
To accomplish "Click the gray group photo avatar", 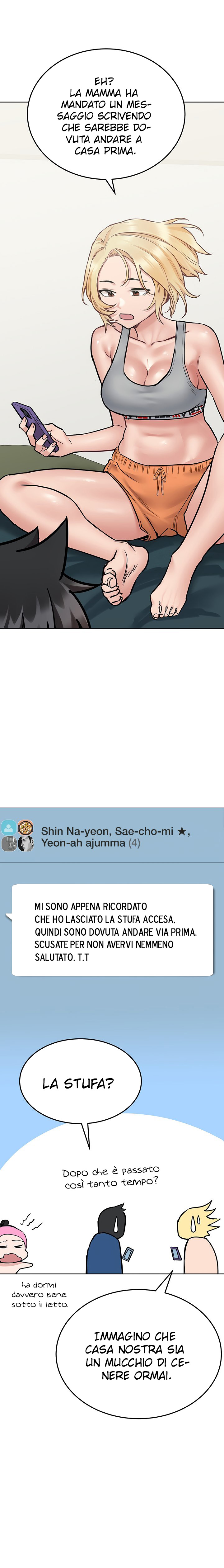I will (9, 843).
